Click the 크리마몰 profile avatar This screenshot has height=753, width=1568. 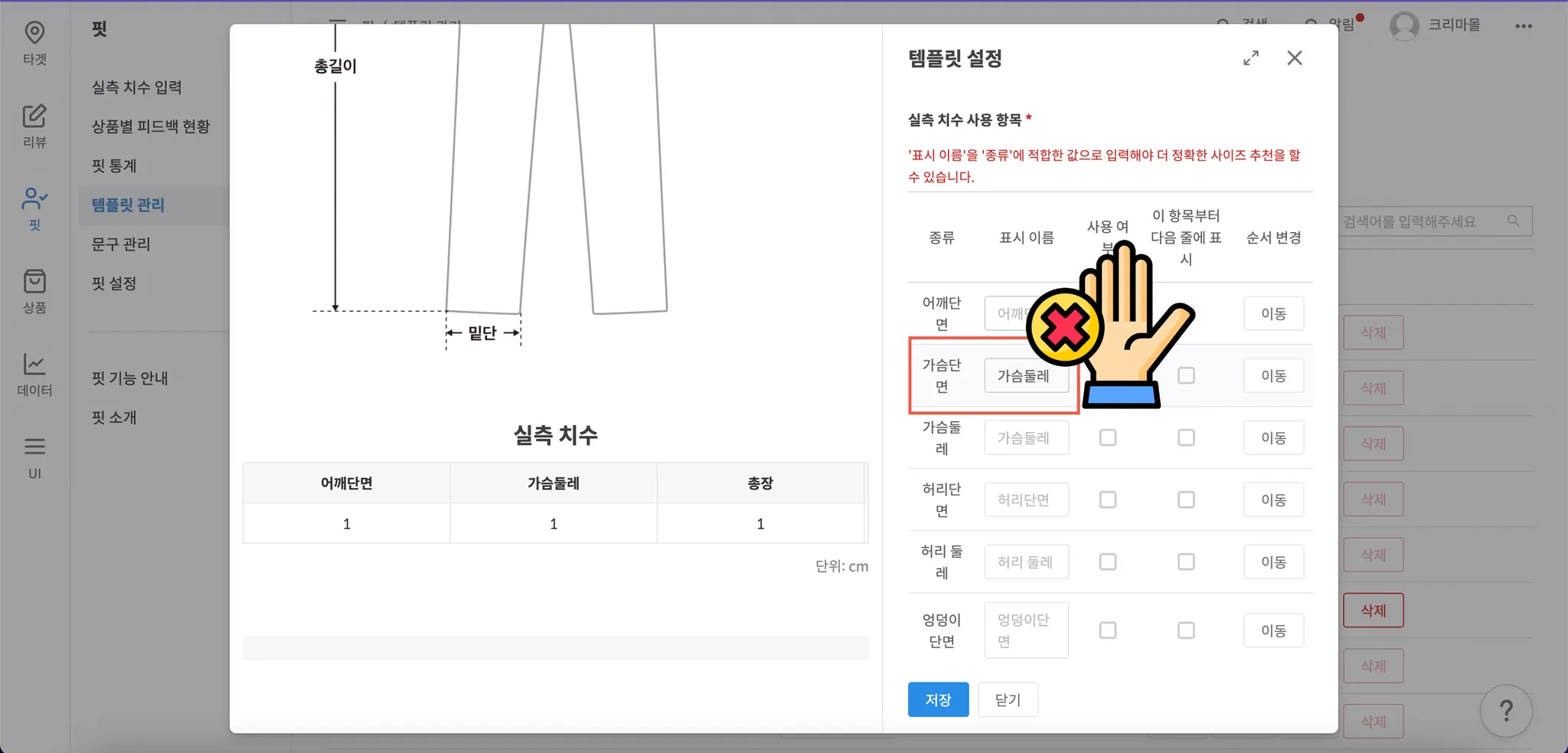(x=1405, y=26)
